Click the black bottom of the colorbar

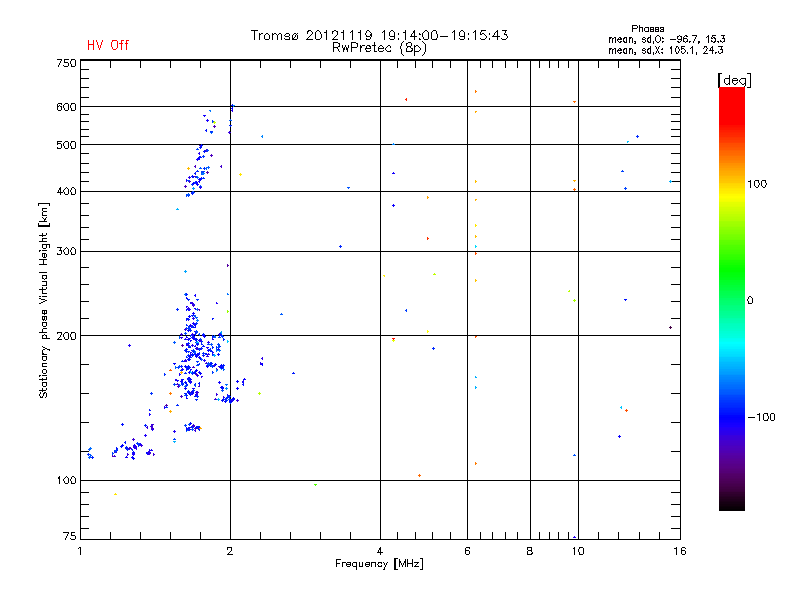pyautogui.click(x=732, y=503)
